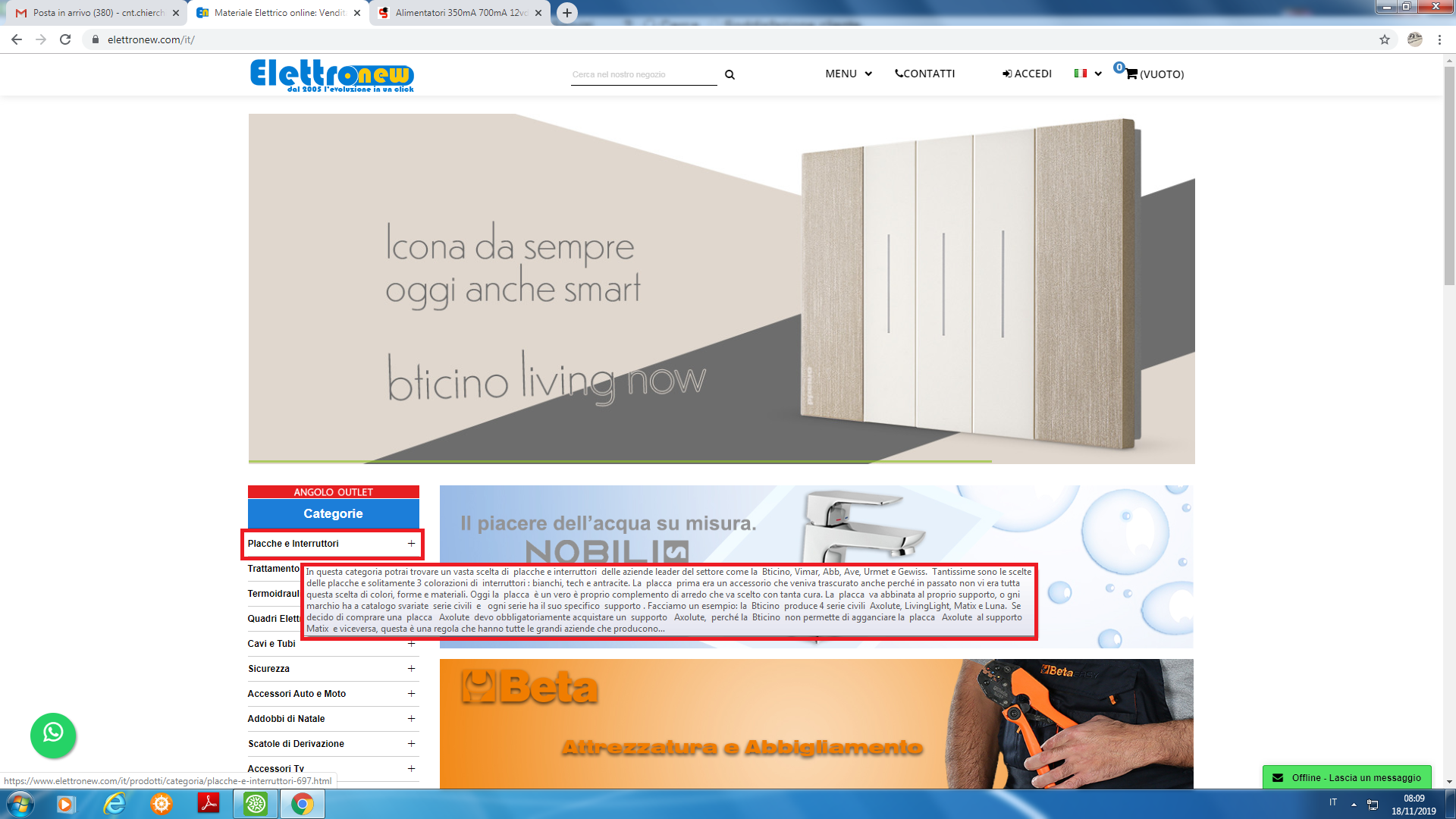Expand Placche e Interruttori plus sign
The height and width of the screenshot is (819, 1456).
pos(411,544)
